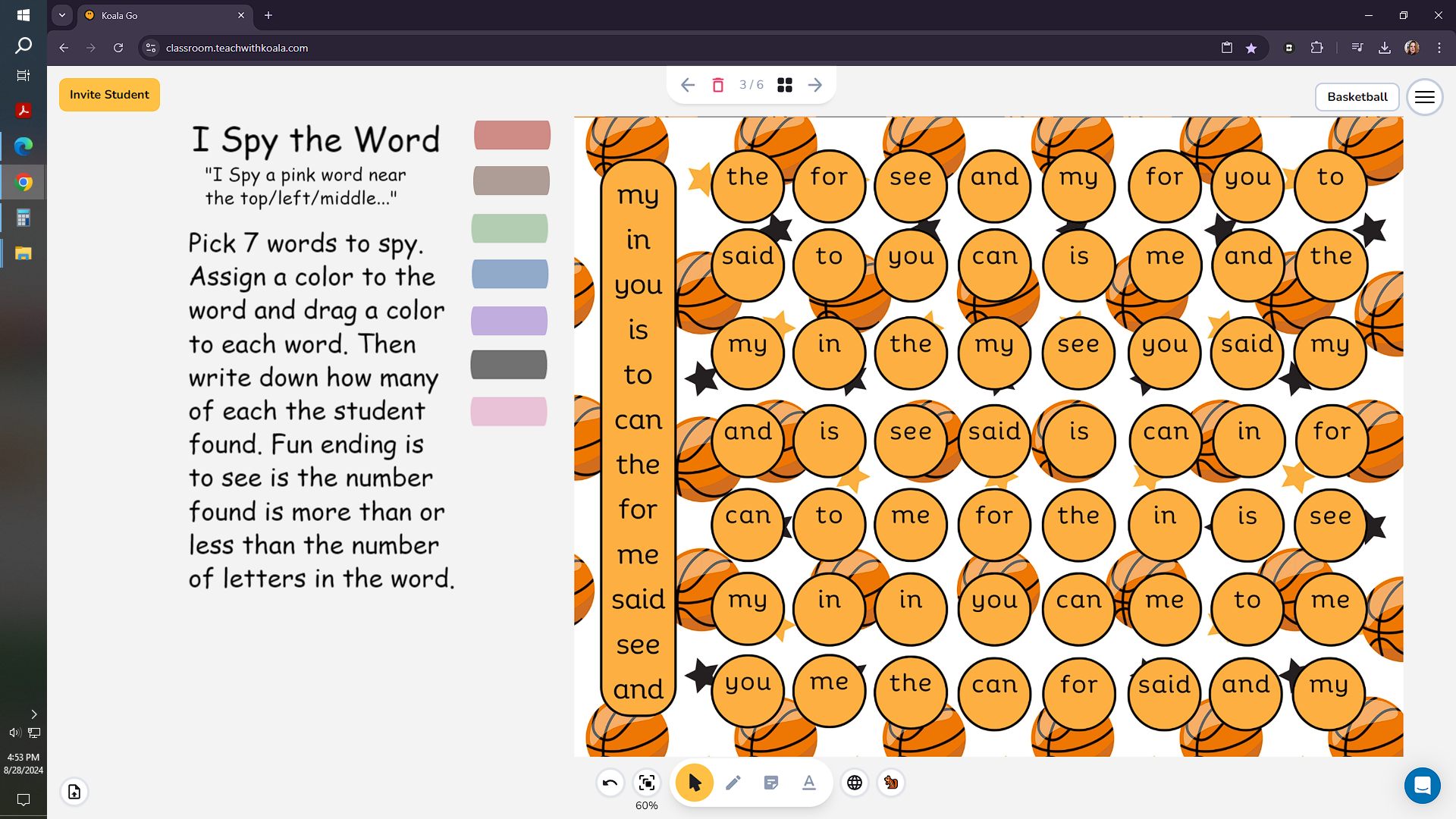
Task: Expand the collapsed sidebar panel arrow
Action: [x=35, y=714]
